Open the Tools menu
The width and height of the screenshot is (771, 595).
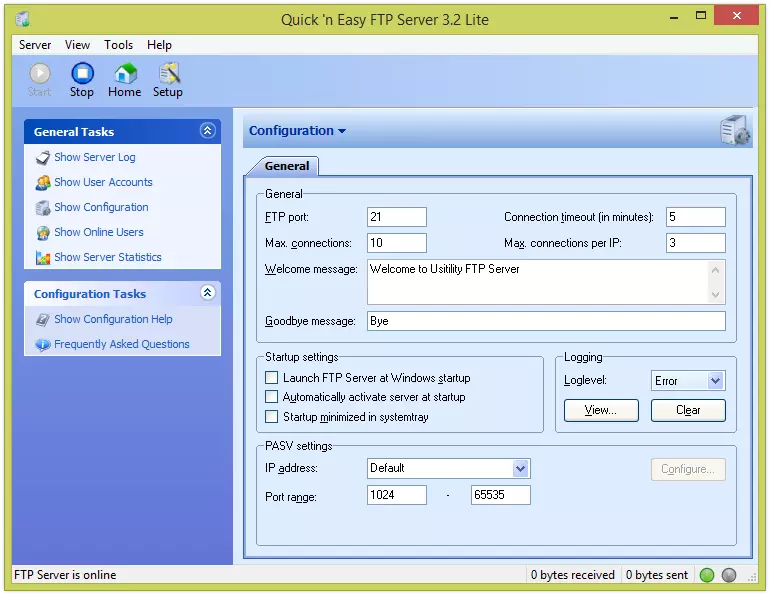[118, 45]
